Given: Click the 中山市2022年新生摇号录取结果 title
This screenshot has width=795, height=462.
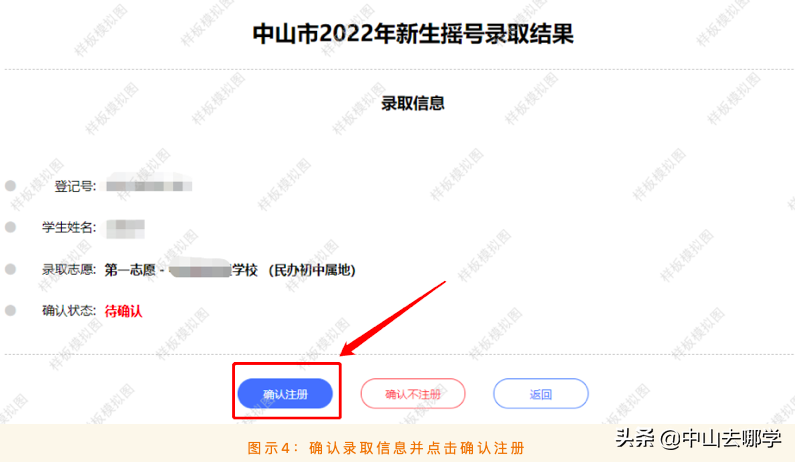Looking at the screenshot, I should pyautogui.click(x=413, y=34).
